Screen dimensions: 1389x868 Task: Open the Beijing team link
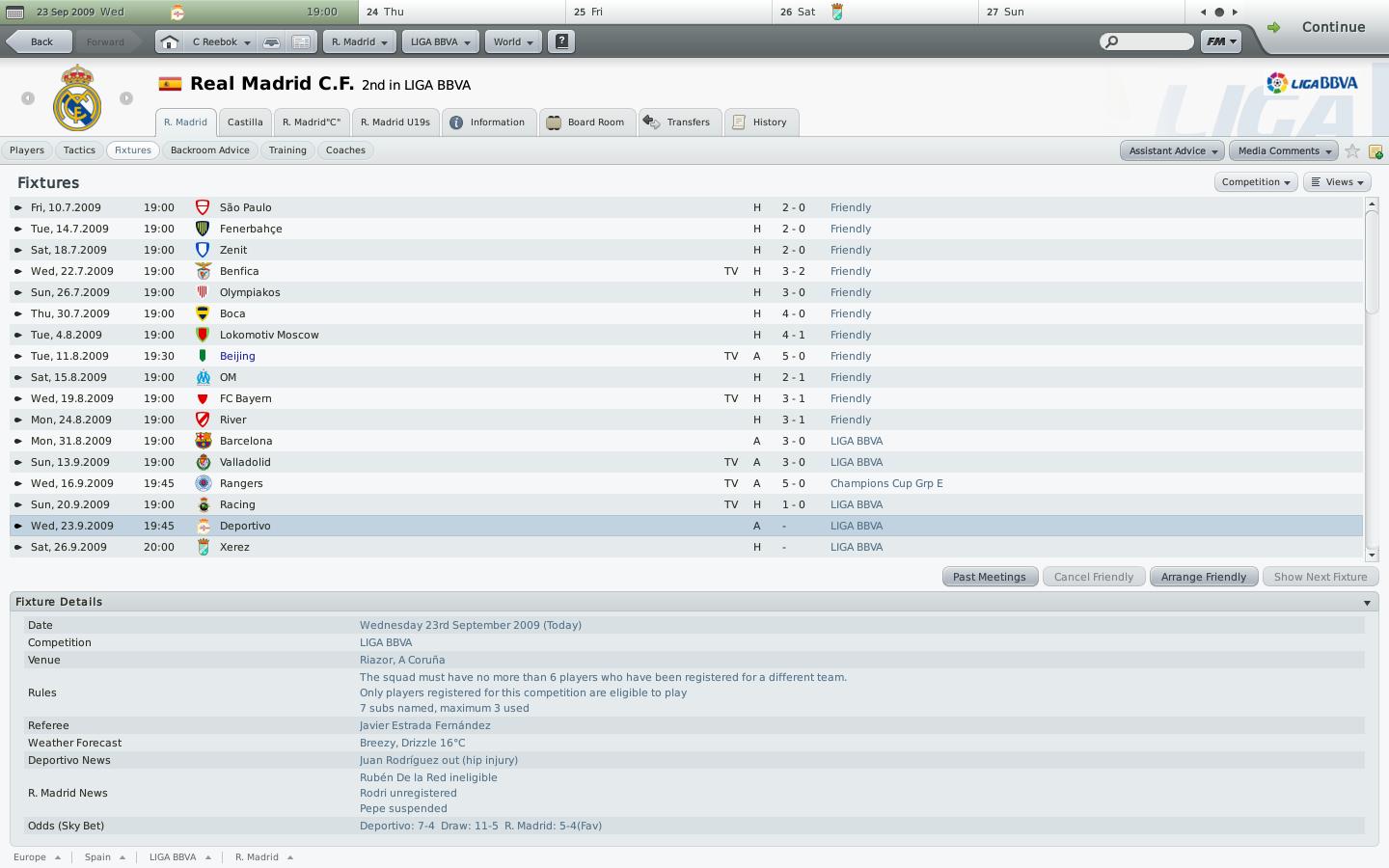point(237,356)
